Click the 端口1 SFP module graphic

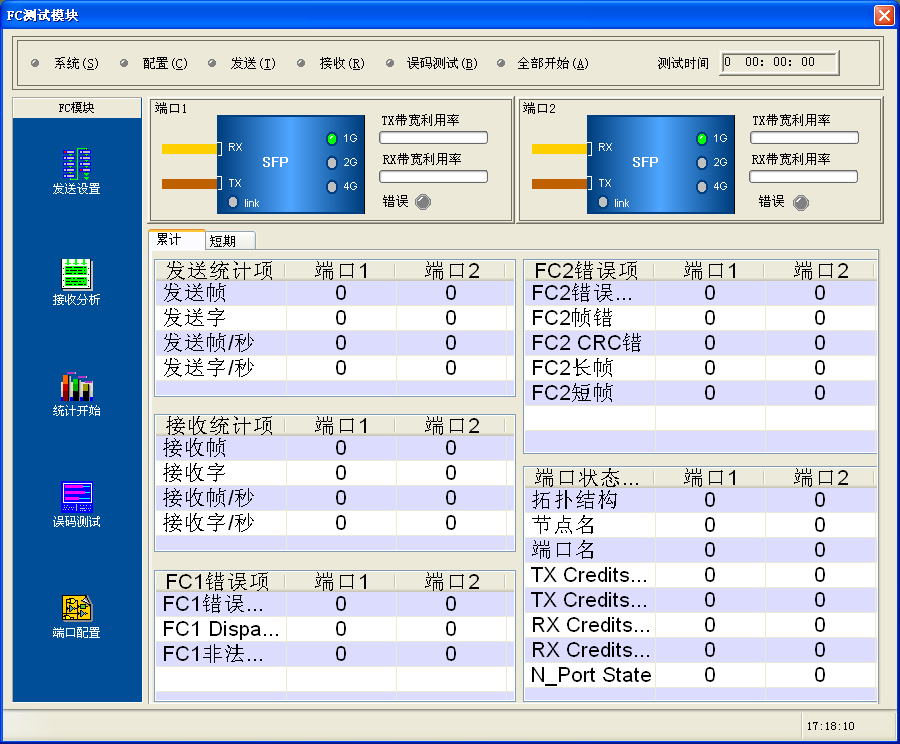coord(291,164)
